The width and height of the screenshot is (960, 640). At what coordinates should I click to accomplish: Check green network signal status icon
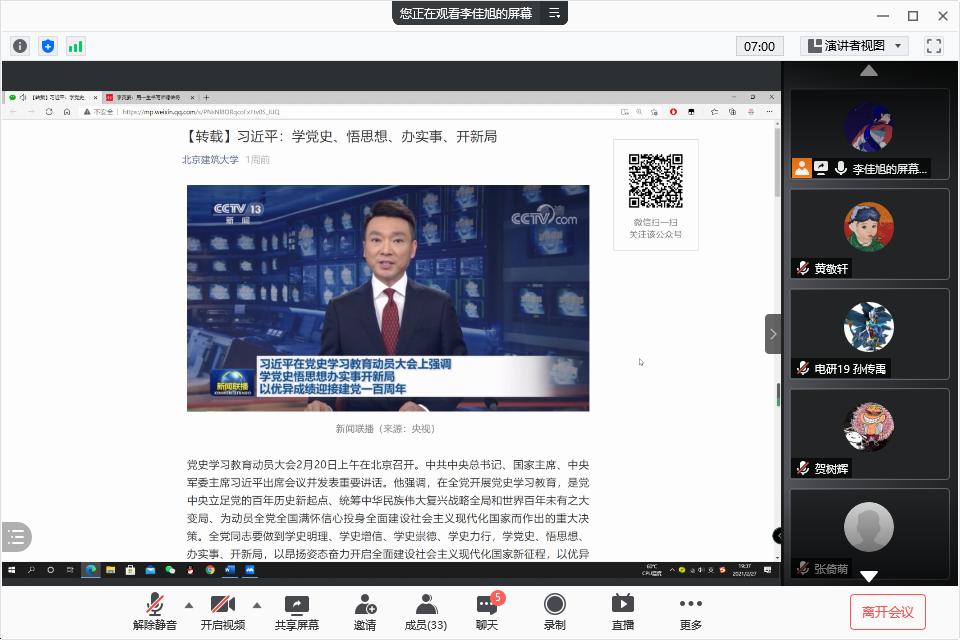pyautogui.click(x=76, y=46)
